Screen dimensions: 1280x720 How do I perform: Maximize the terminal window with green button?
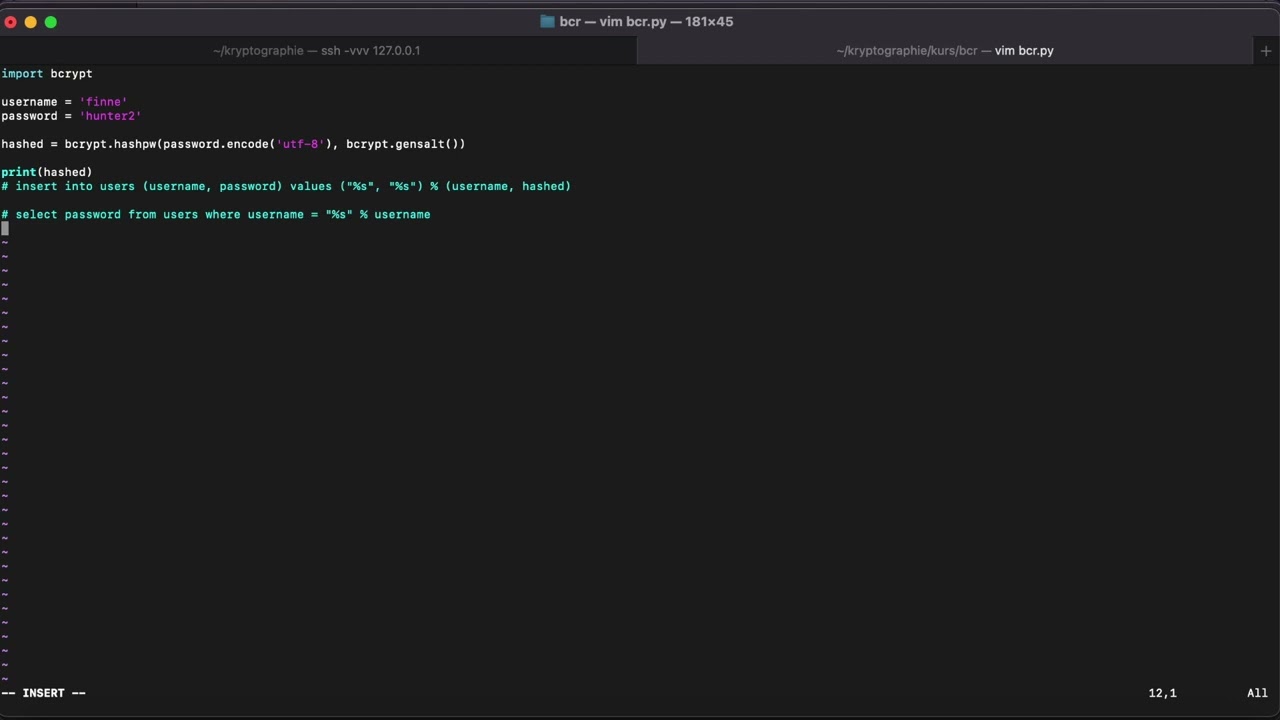coord(51,21)
